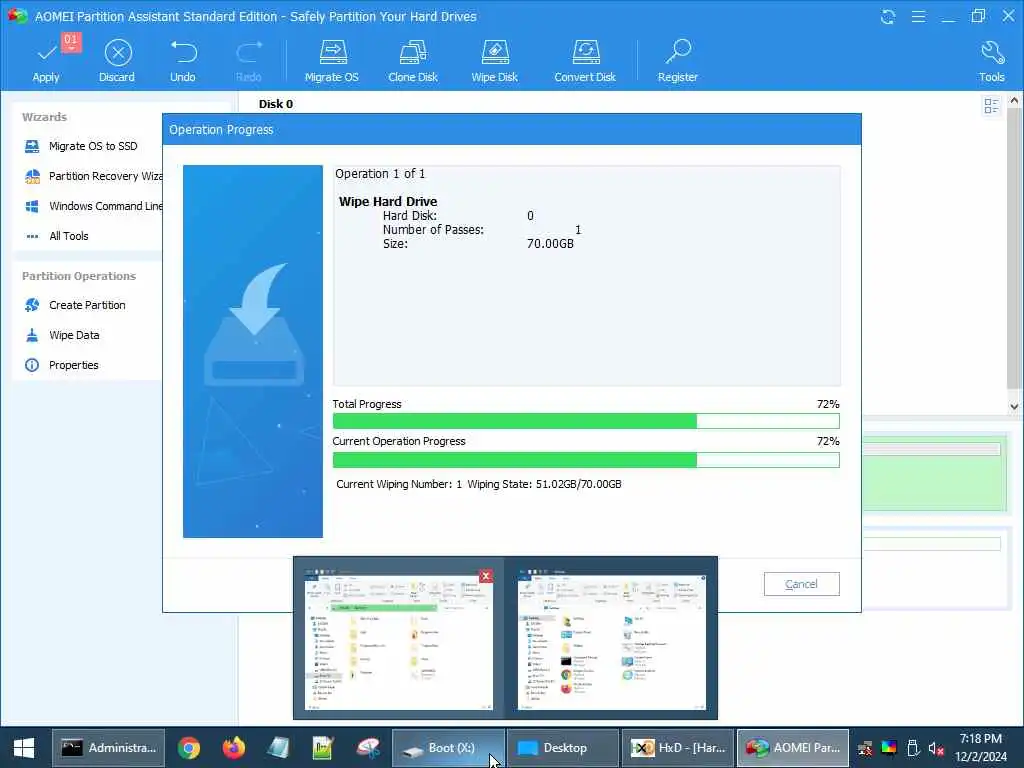Open the Migrate OS tool
Screen dimensions: 1024x768
(x=332, y=61)
